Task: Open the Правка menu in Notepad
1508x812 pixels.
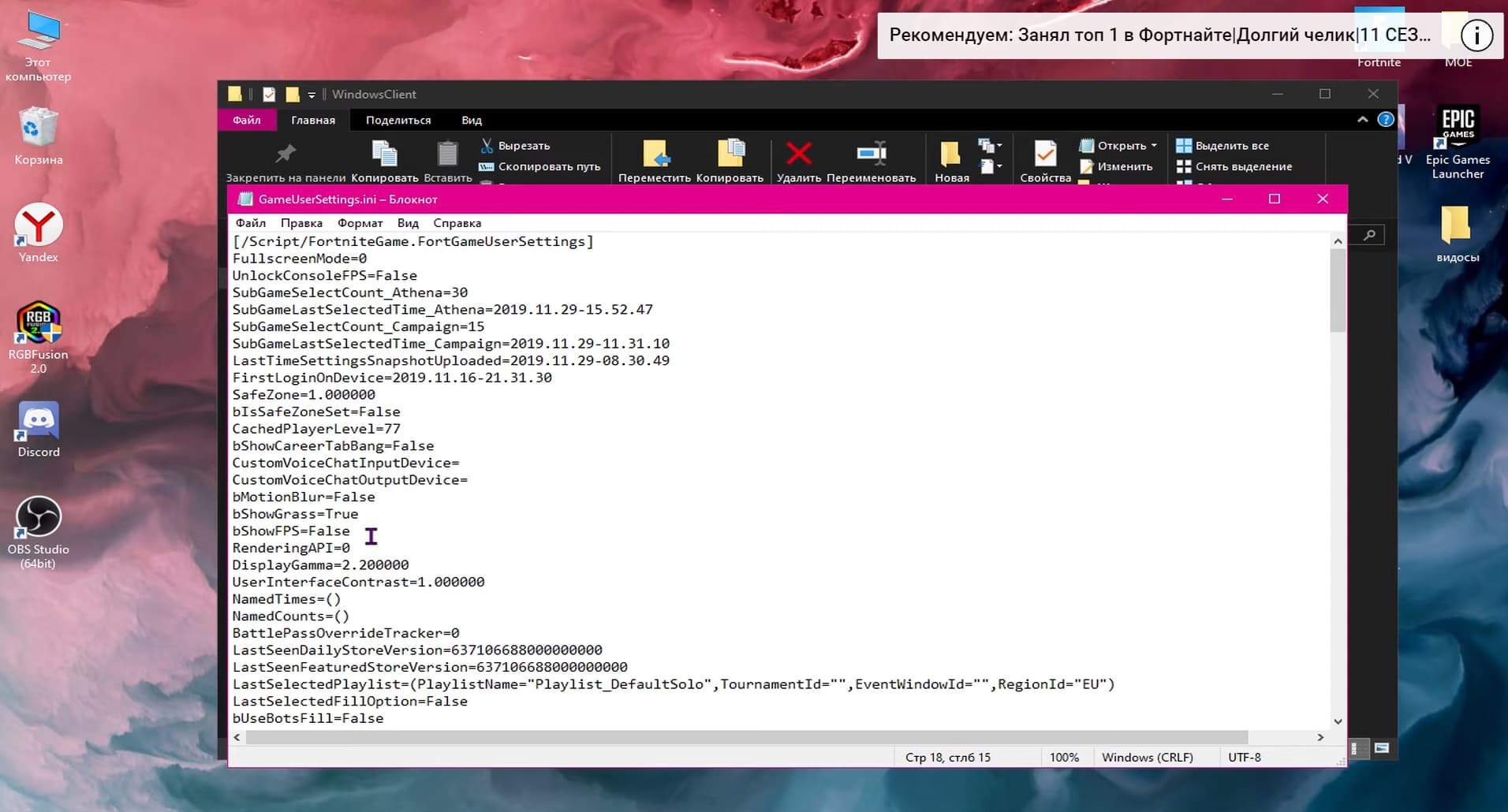Action: 301,223
